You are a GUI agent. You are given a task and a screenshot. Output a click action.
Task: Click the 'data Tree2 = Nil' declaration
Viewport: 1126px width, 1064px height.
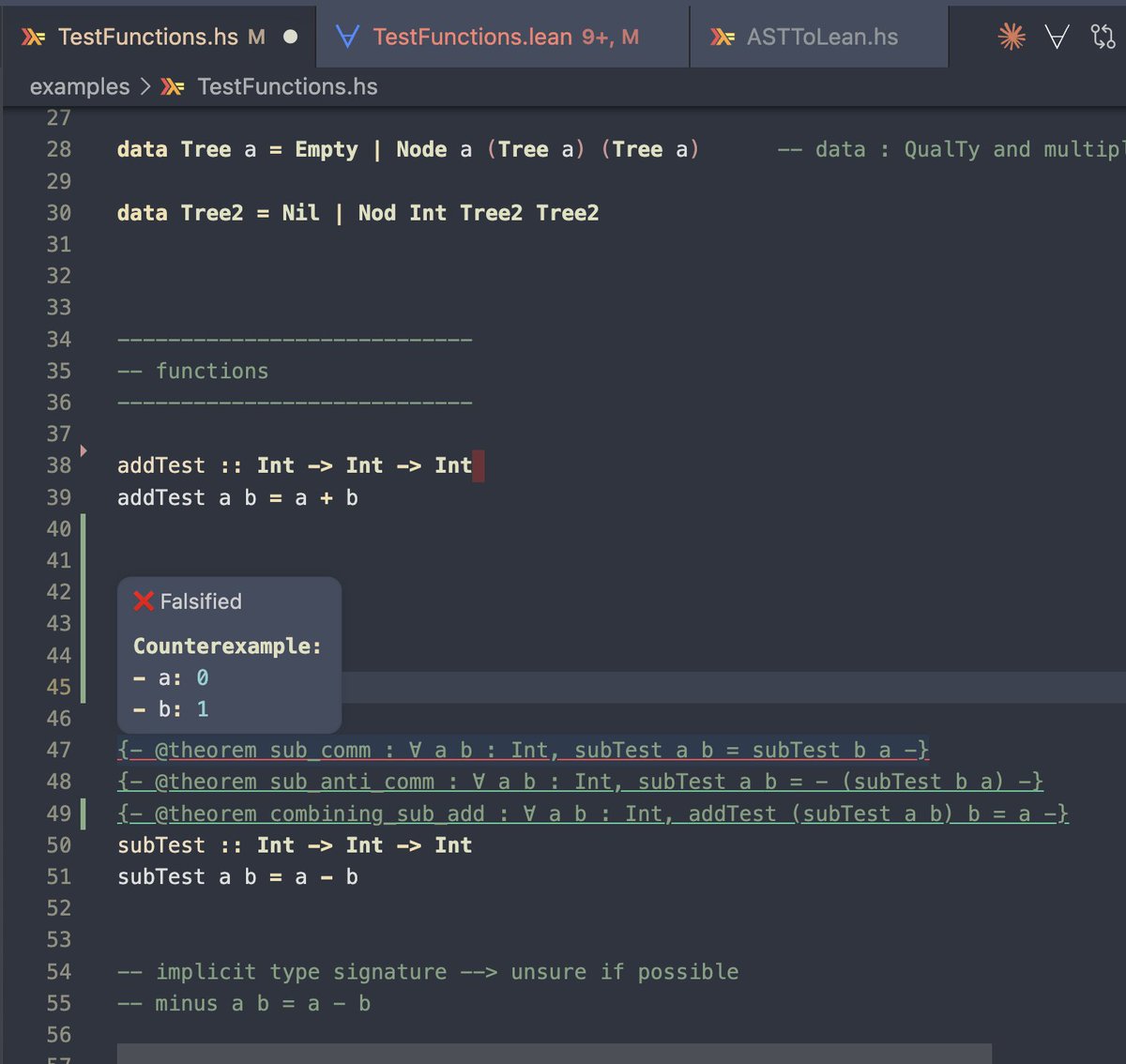(x=358, y=213)
